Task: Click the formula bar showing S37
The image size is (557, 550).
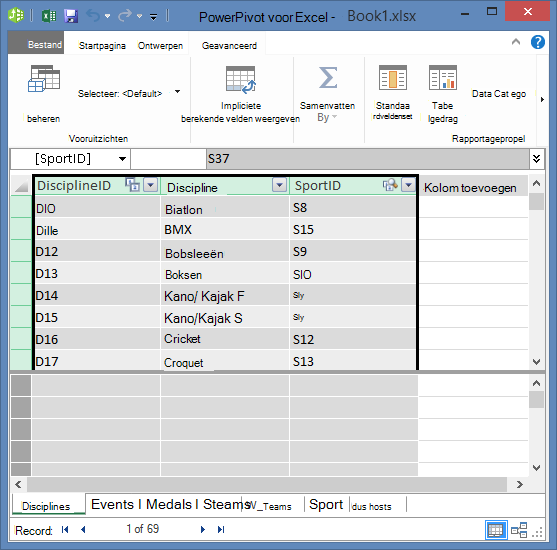Action: coord(368,158)
